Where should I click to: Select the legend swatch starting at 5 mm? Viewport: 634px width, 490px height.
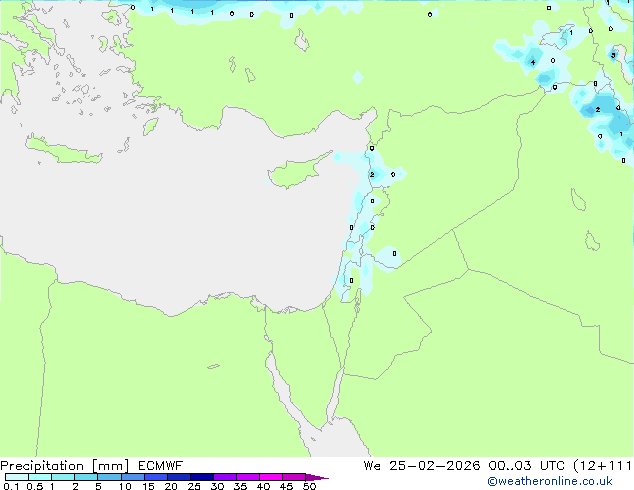tap(109, 477)
